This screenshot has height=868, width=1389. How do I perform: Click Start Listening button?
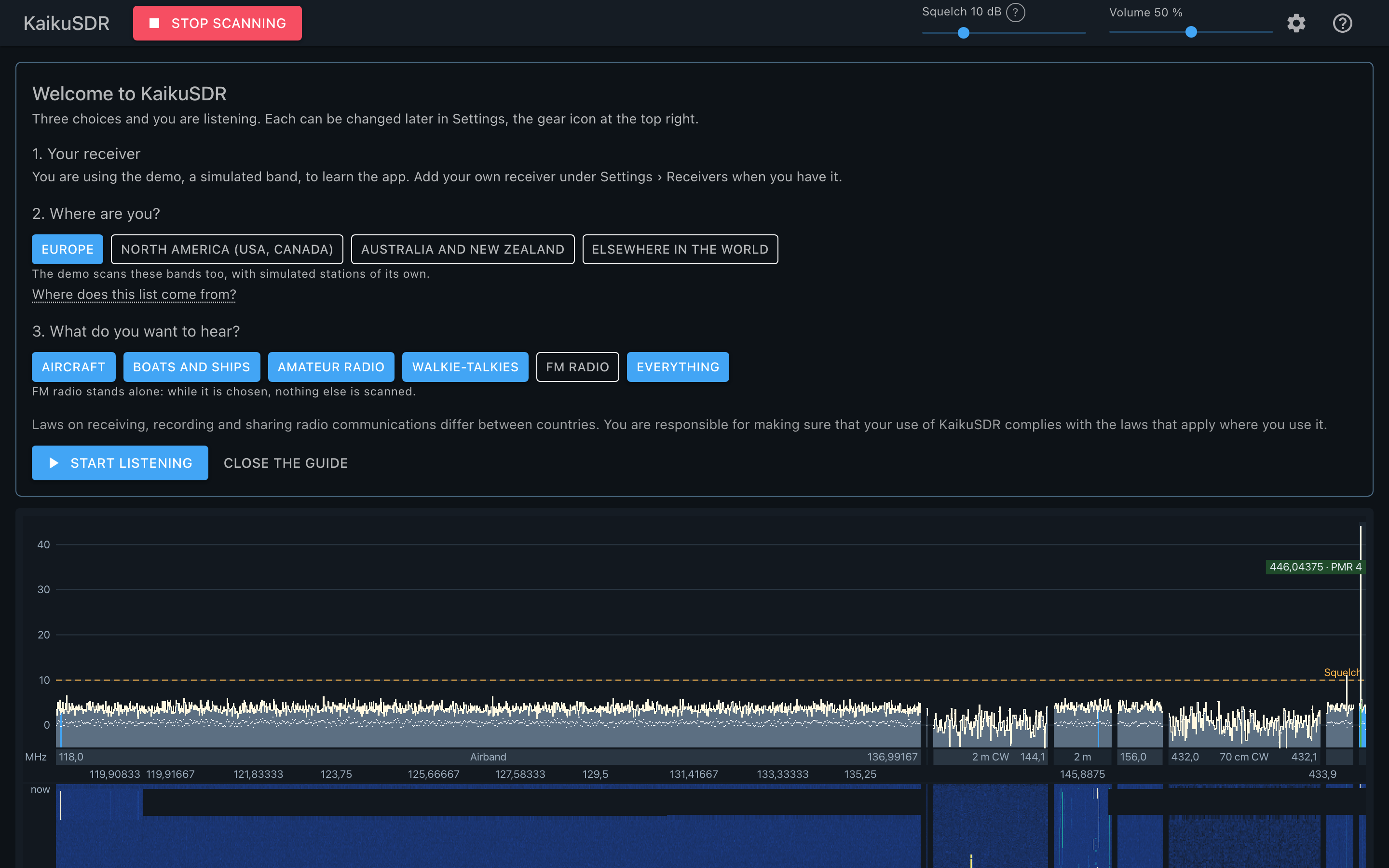click(x=120, y=463)
